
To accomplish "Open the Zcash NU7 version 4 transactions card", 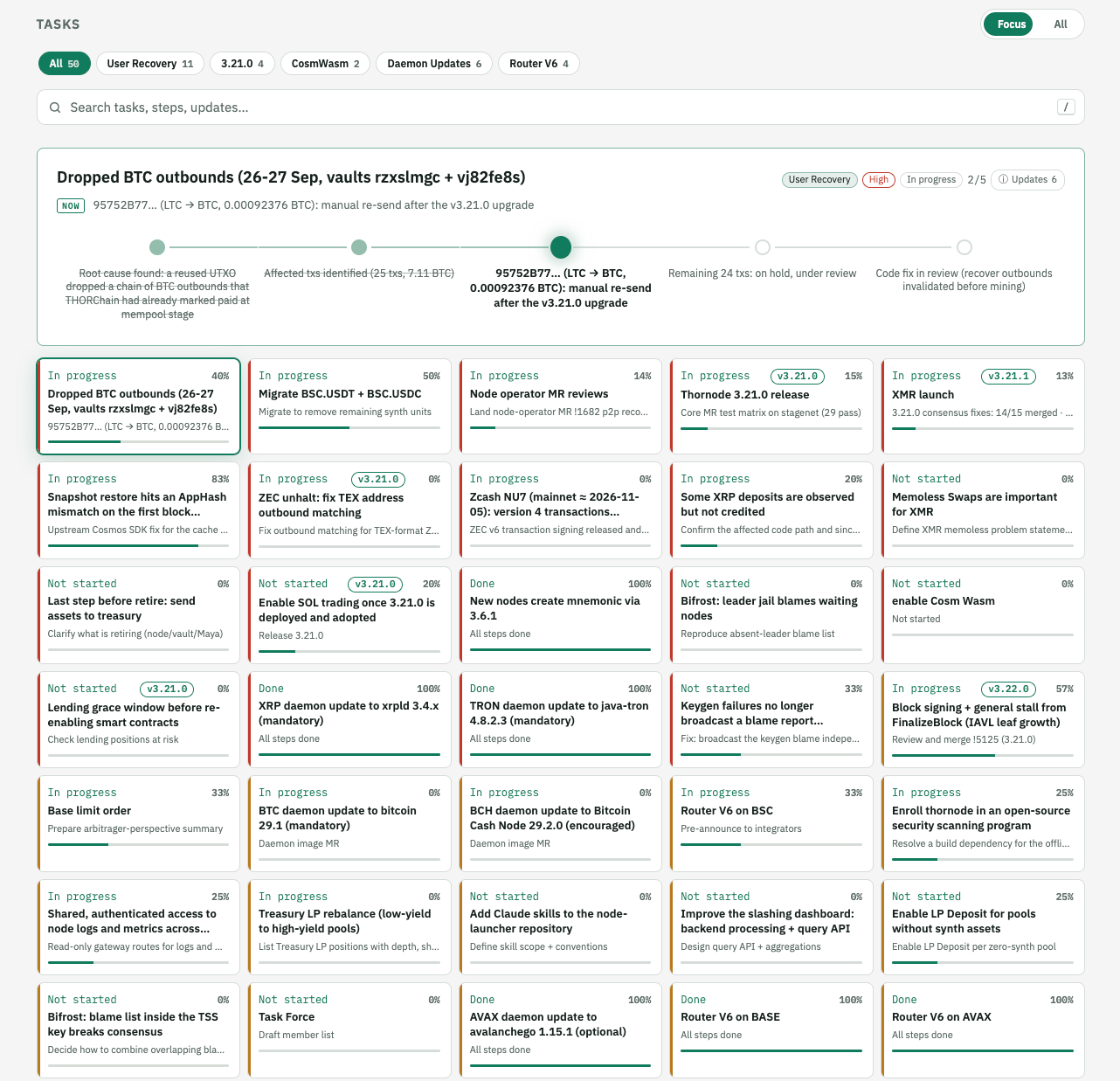I will [561, 510].
